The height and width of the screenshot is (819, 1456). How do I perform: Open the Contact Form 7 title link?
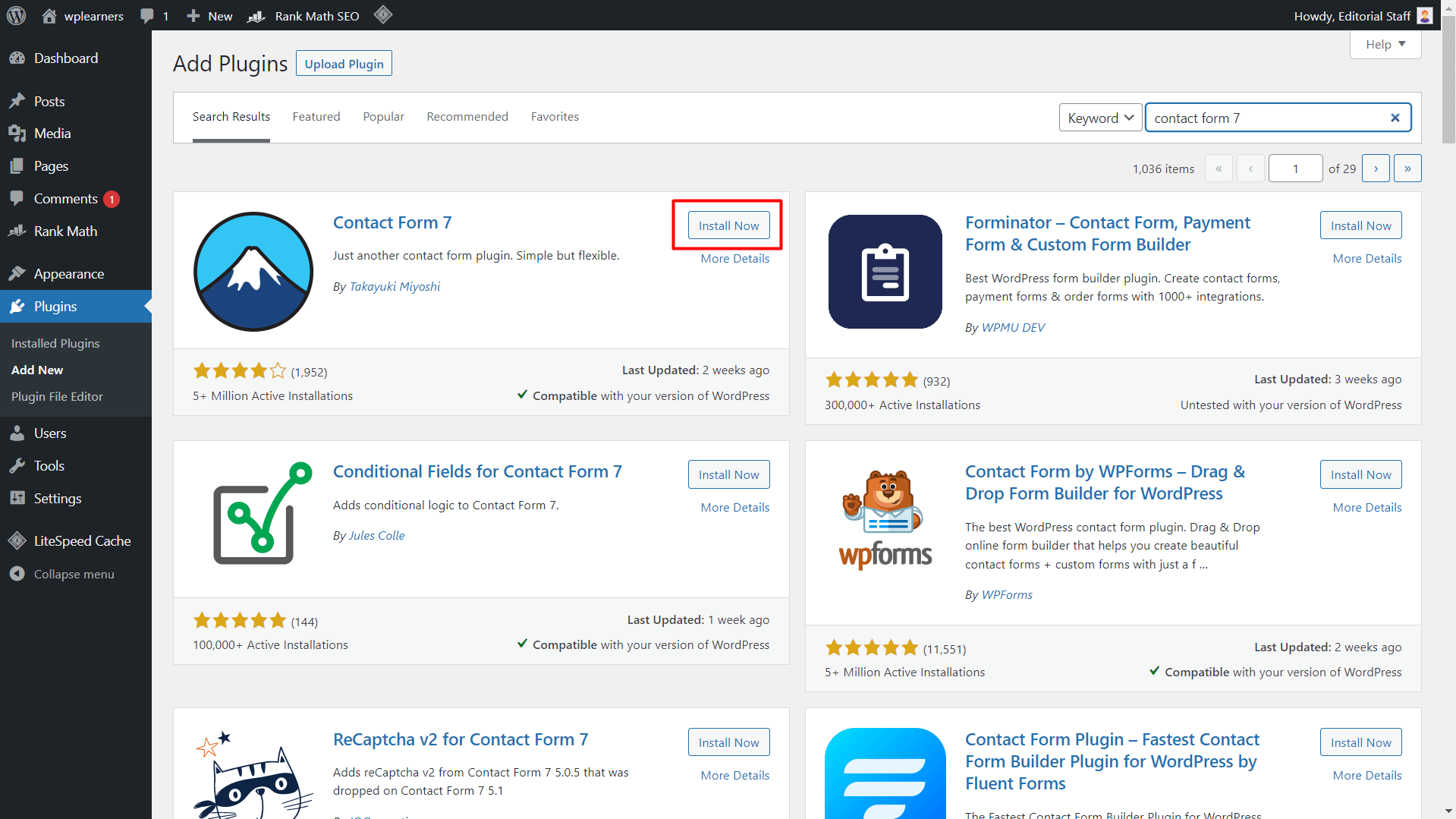pyautogui.click(x=392, y=222)
